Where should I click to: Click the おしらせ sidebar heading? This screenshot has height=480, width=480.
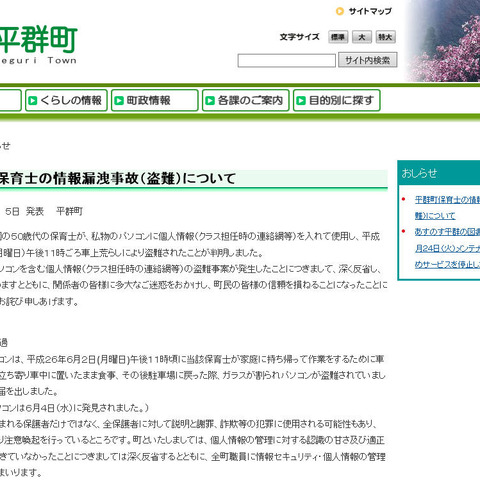419,173
